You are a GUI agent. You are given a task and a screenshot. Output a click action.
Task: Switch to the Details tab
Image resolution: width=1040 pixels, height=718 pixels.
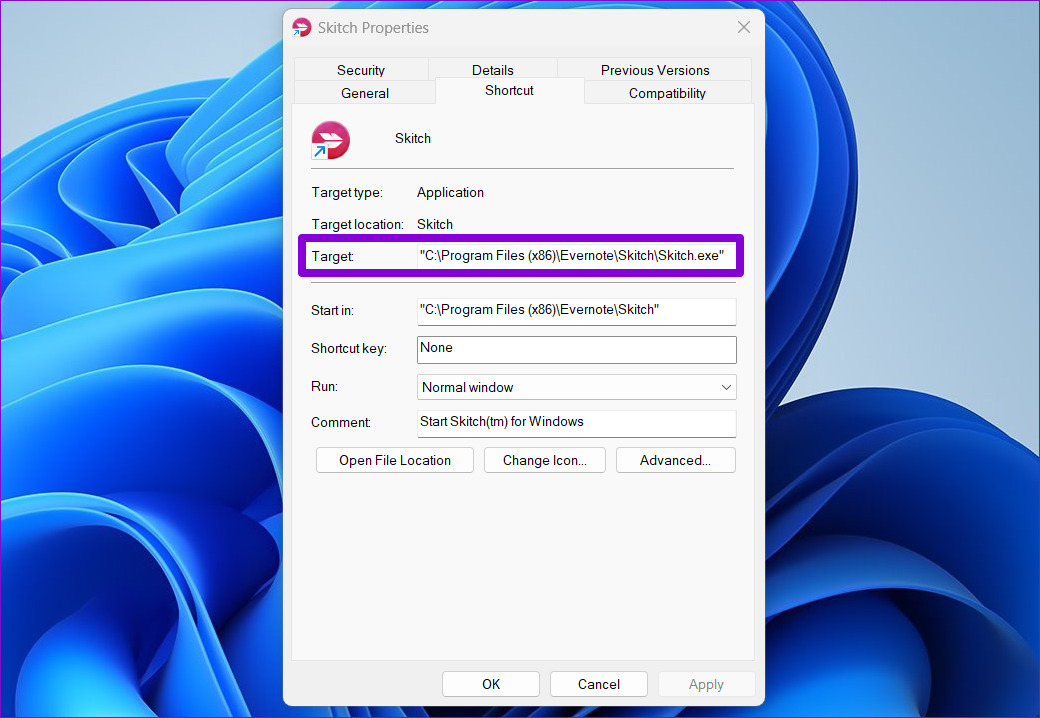(492, 70)
